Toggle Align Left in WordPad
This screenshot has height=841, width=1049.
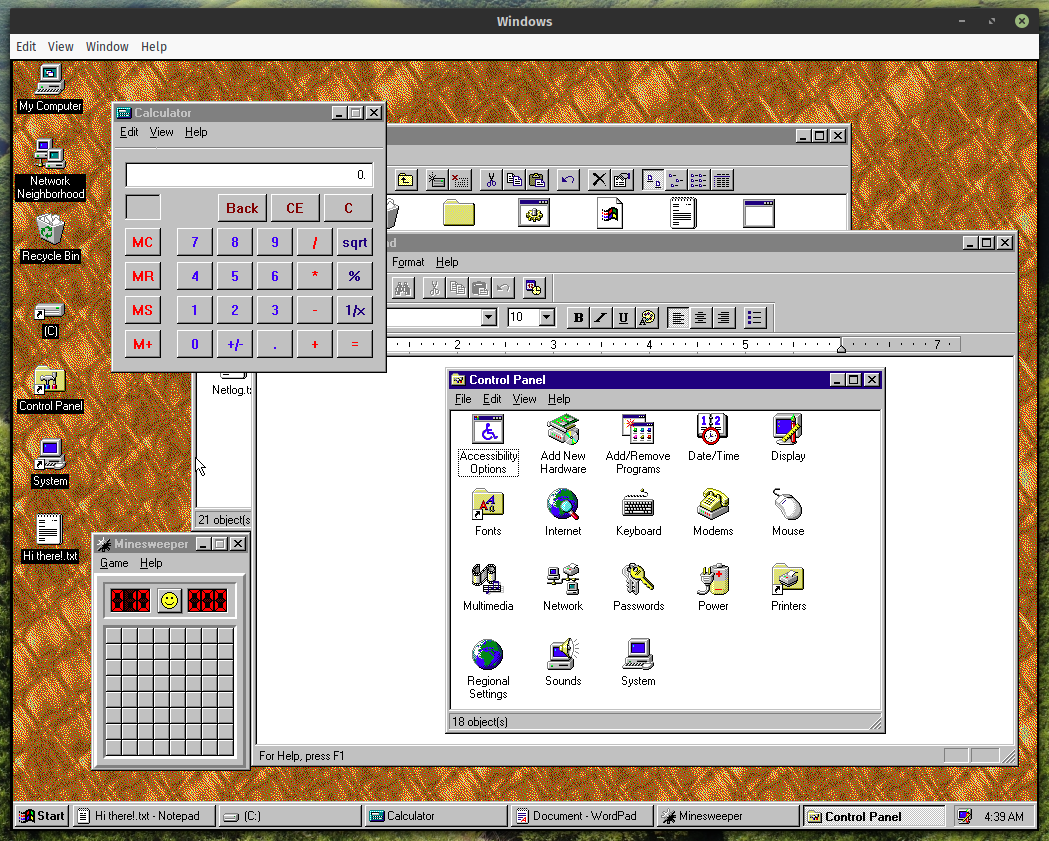tap(678, 318)
